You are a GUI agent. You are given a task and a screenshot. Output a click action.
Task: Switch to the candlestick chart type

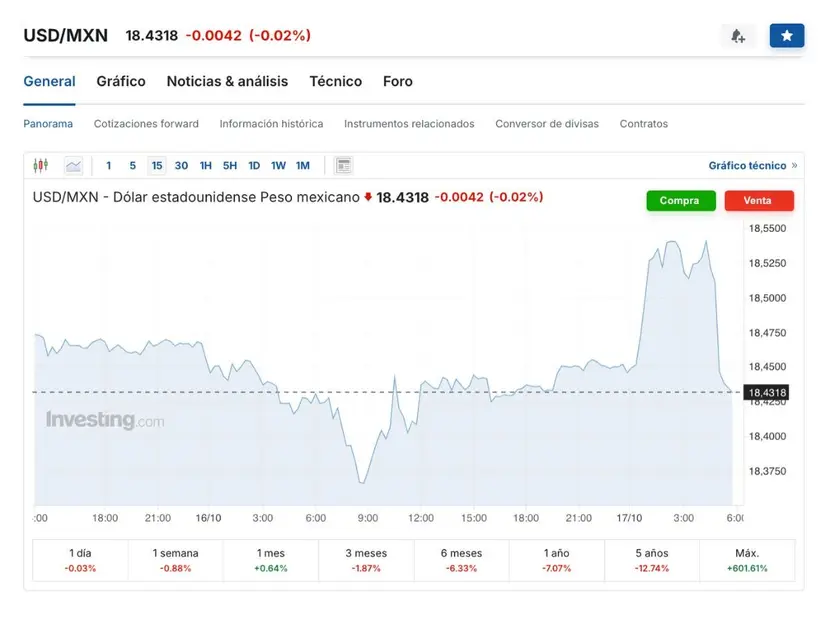coord(41,165)
